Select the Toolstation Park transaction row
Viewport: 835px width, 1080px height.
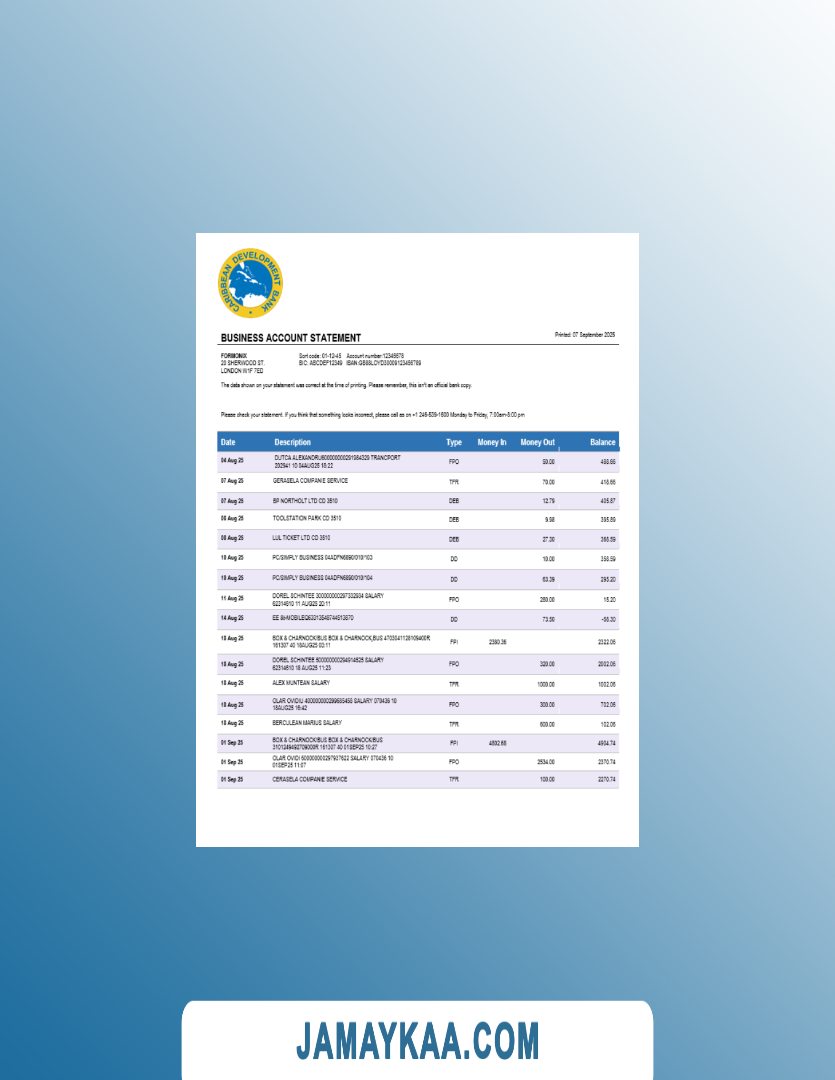click(x=307, y=519)
